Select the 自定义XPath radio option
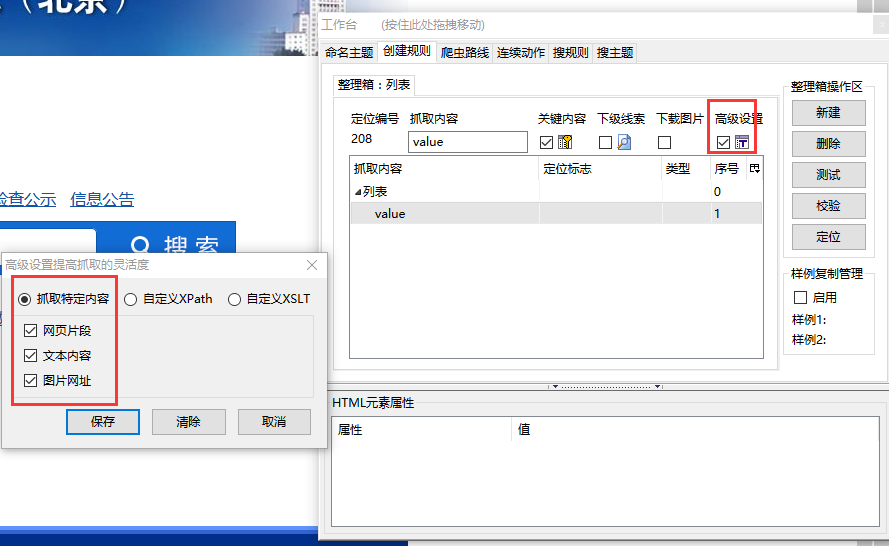 tap(130, 299)
